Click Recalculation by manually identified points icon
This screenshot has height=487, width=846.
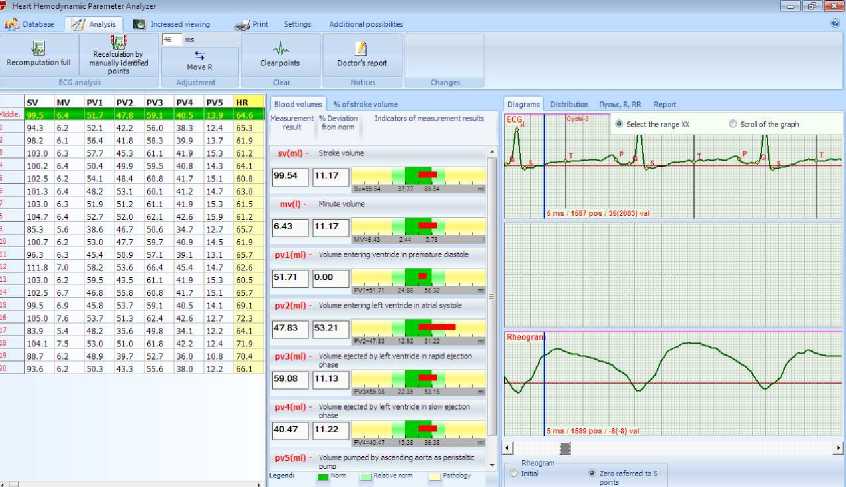coord(118,42)
